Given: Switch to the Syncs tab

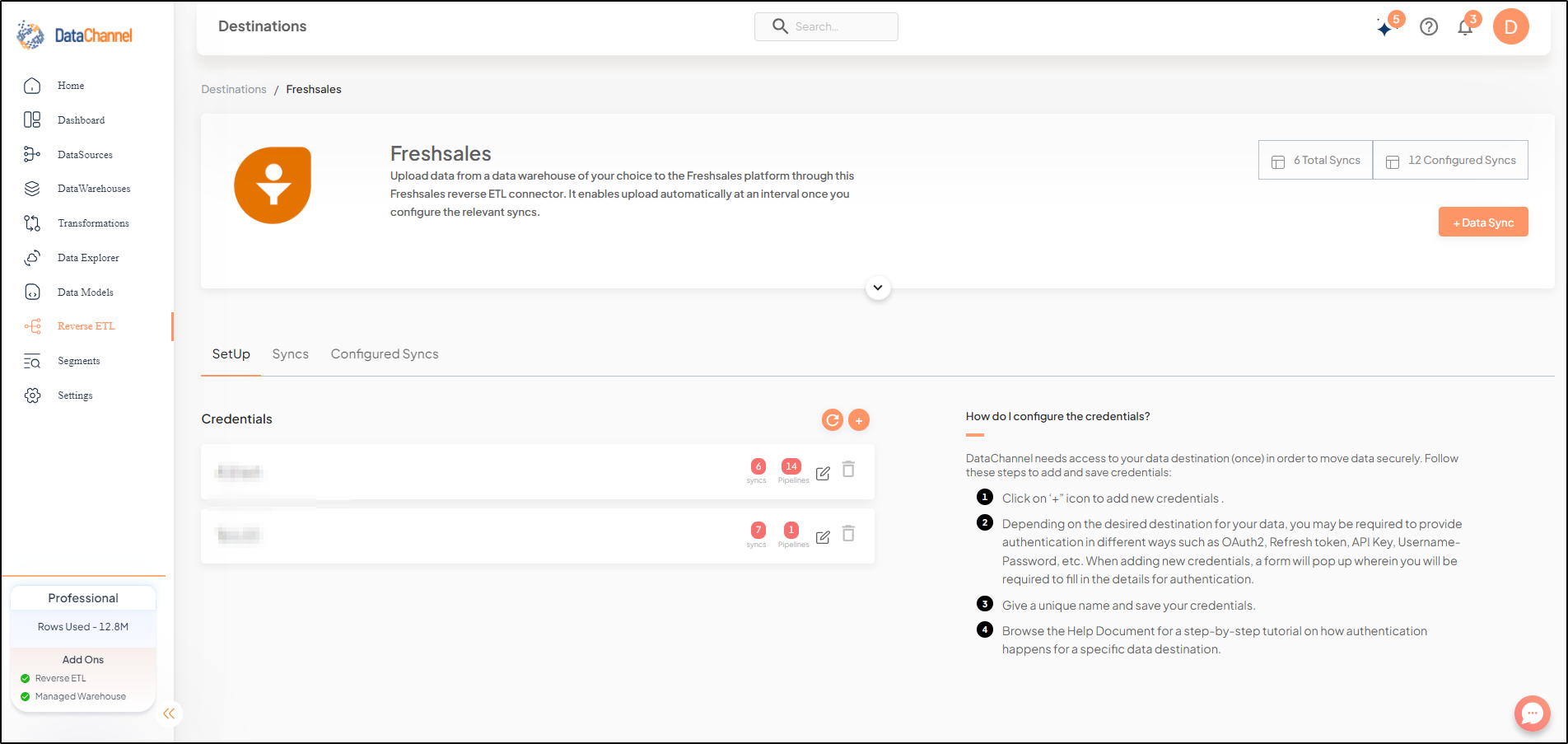Looking at the screenshot, I should (291, 354).
